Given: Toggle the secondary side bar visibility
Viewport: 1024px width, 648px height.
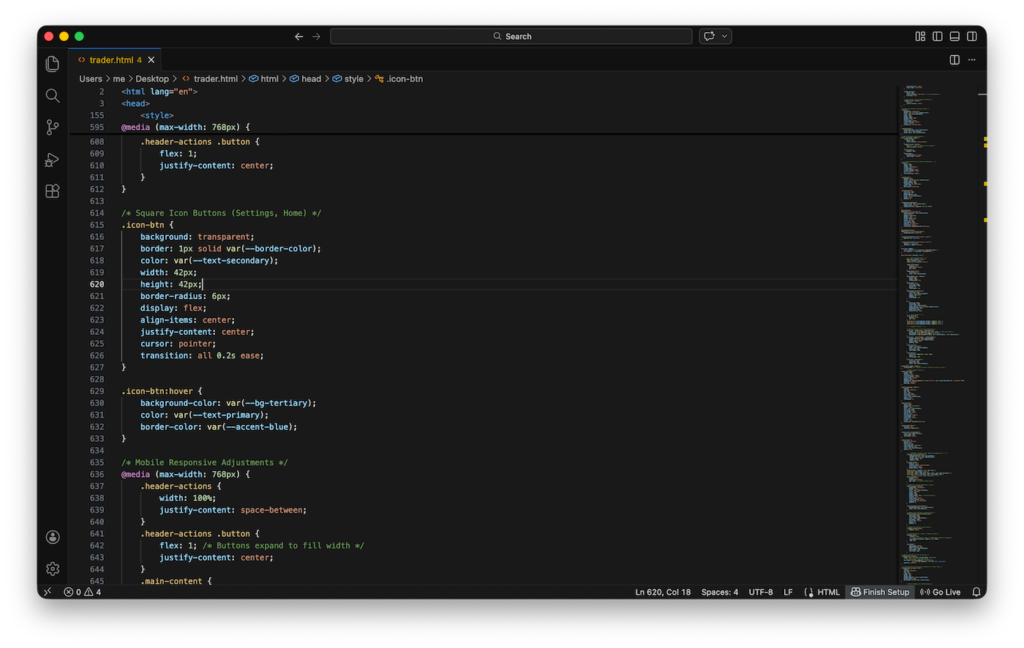Looking at the screenshot, I should (x=971, y=36).
